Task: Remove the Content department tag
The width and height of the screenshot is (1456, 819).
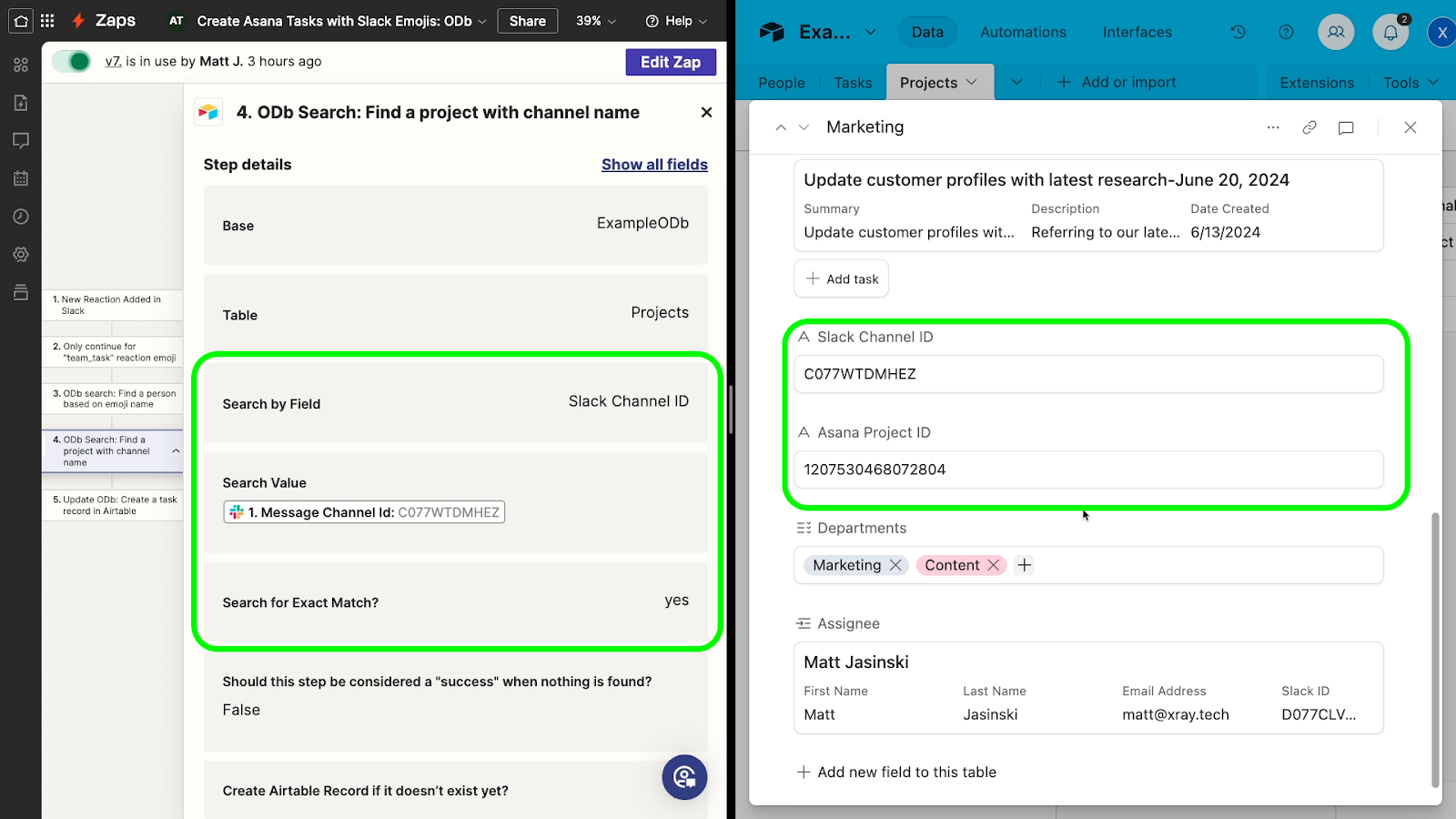Action: click(x=994, y=565)
